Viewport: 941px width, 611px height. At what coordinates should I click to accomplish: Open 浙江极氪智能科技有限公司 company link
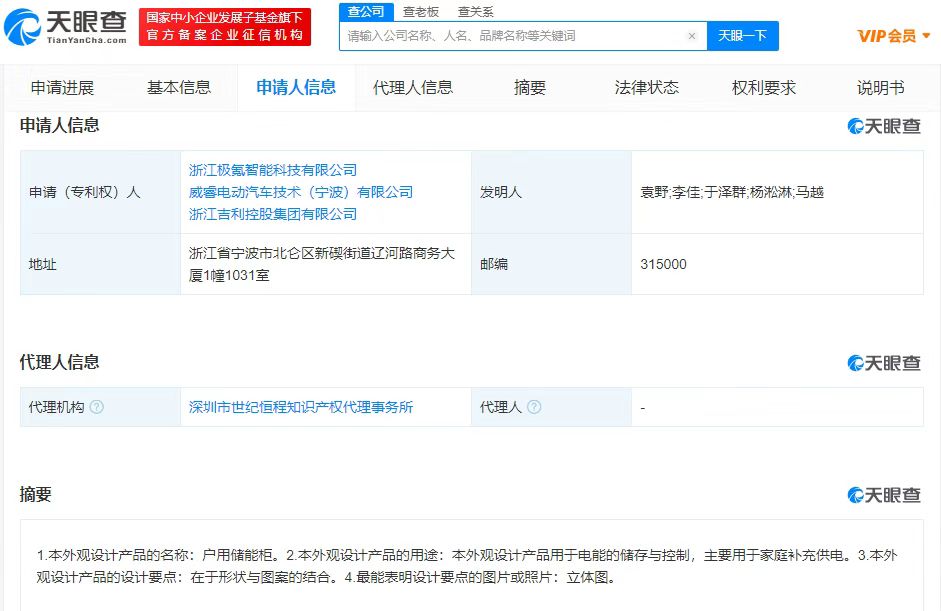pos(273,170)
